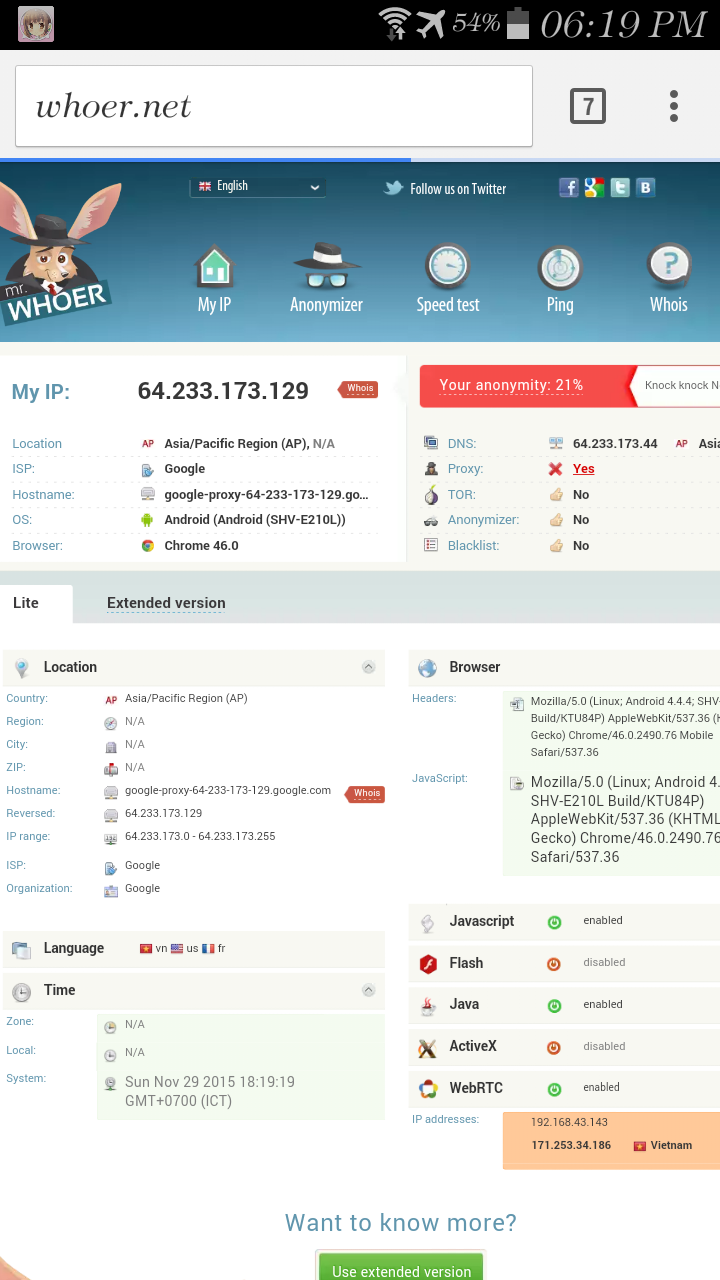
Task: Click Whois tag beside the main IP
Action: (359, 389)
